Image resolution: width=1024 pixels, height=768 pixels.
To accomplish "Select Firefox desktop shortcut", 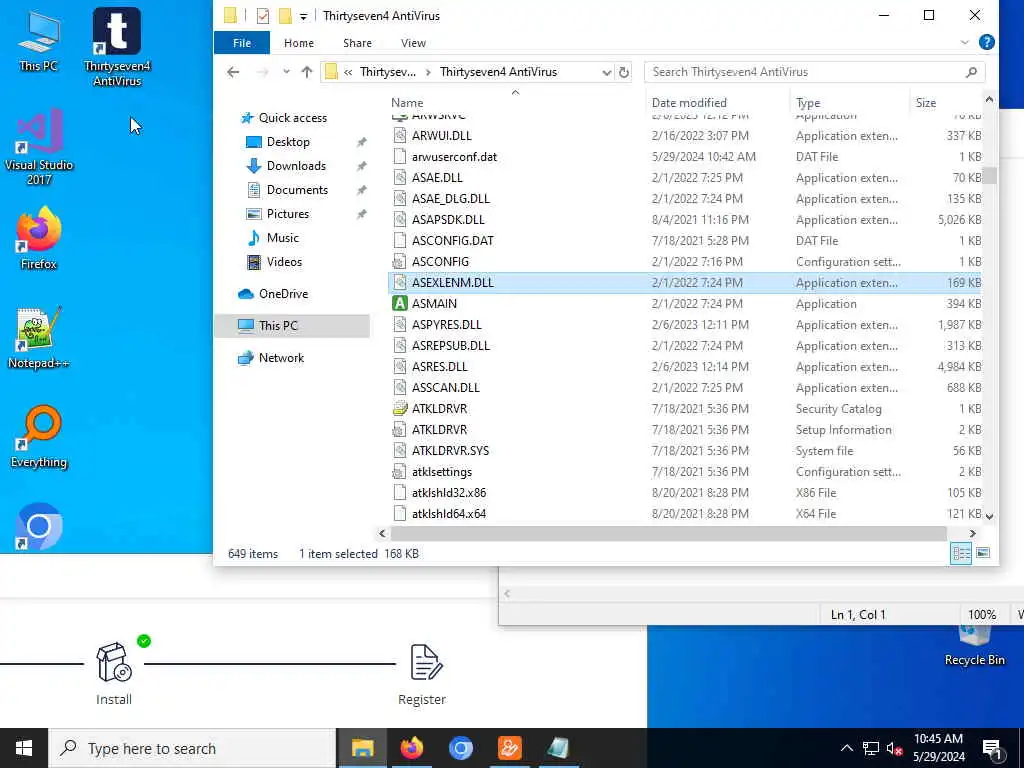I will (x=39, y=238).
